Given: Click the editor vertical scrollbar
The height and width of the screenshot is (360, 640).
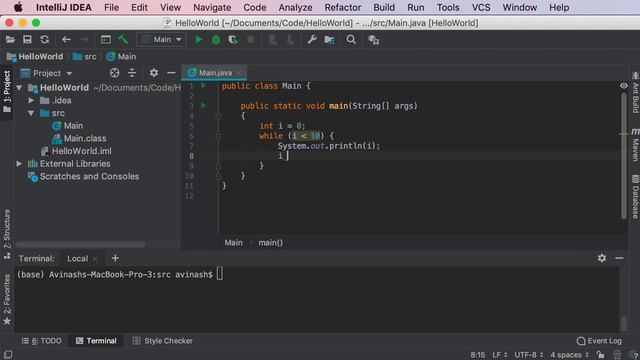Looking at the screenshot, I should click(624, 156).
